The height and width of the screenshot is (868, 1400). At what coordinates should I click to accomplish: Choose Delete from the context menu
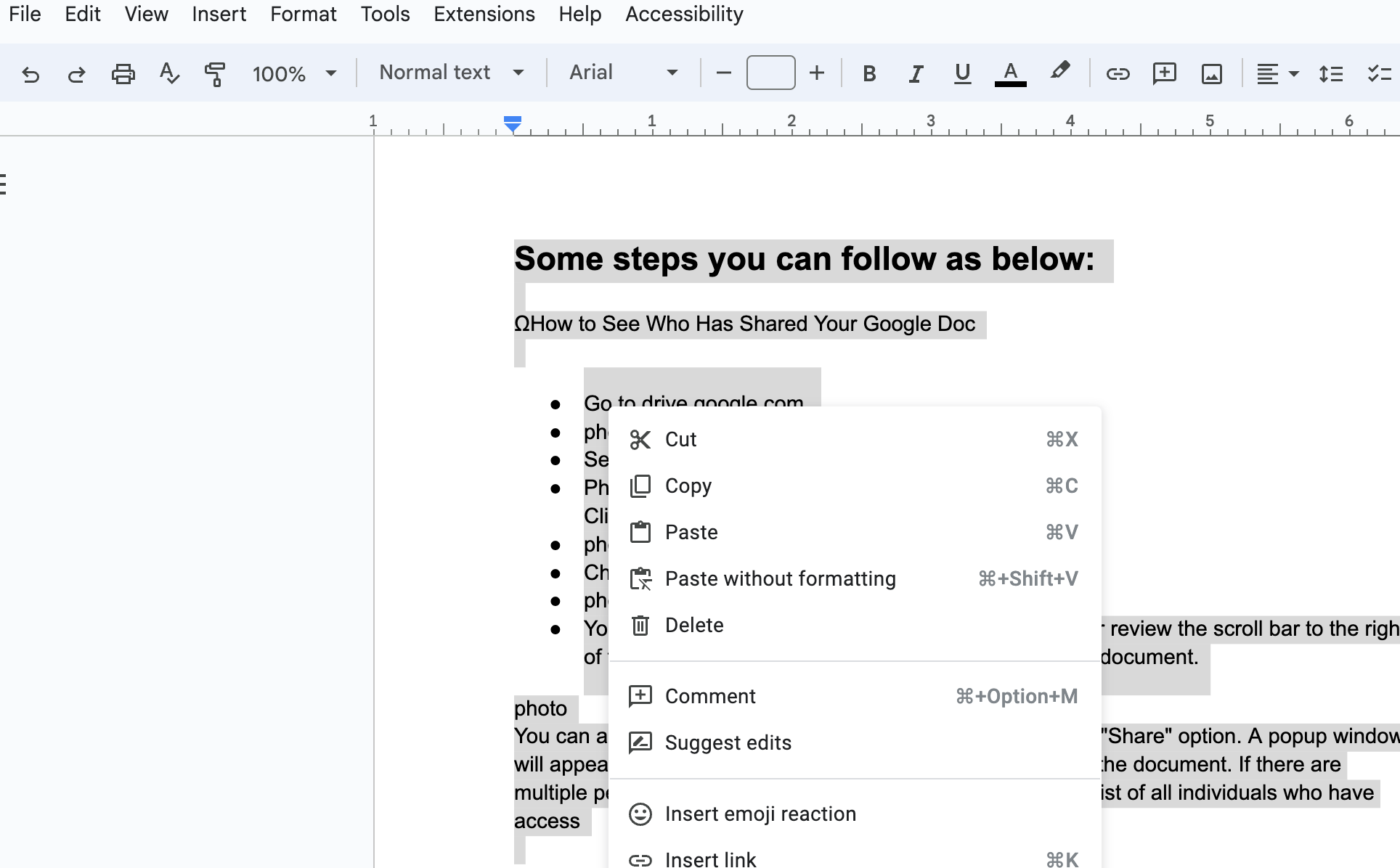[x=855, y=625]
